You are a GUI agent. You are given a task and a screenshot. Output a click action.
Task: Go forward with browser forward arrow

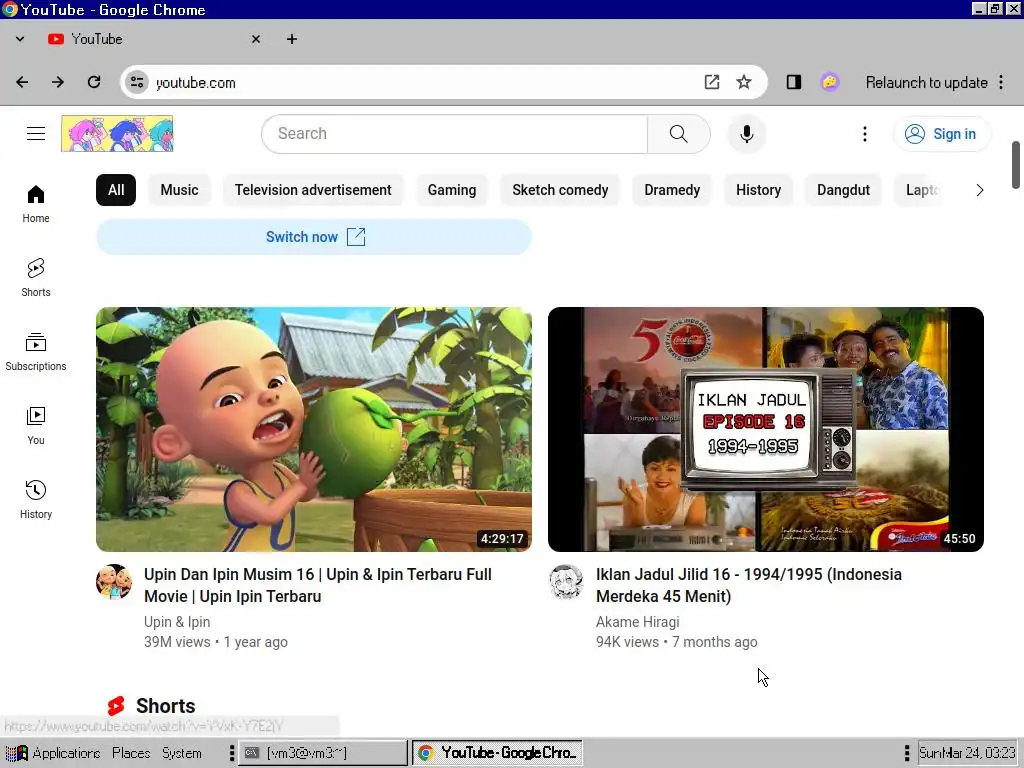tap(58, 82)
